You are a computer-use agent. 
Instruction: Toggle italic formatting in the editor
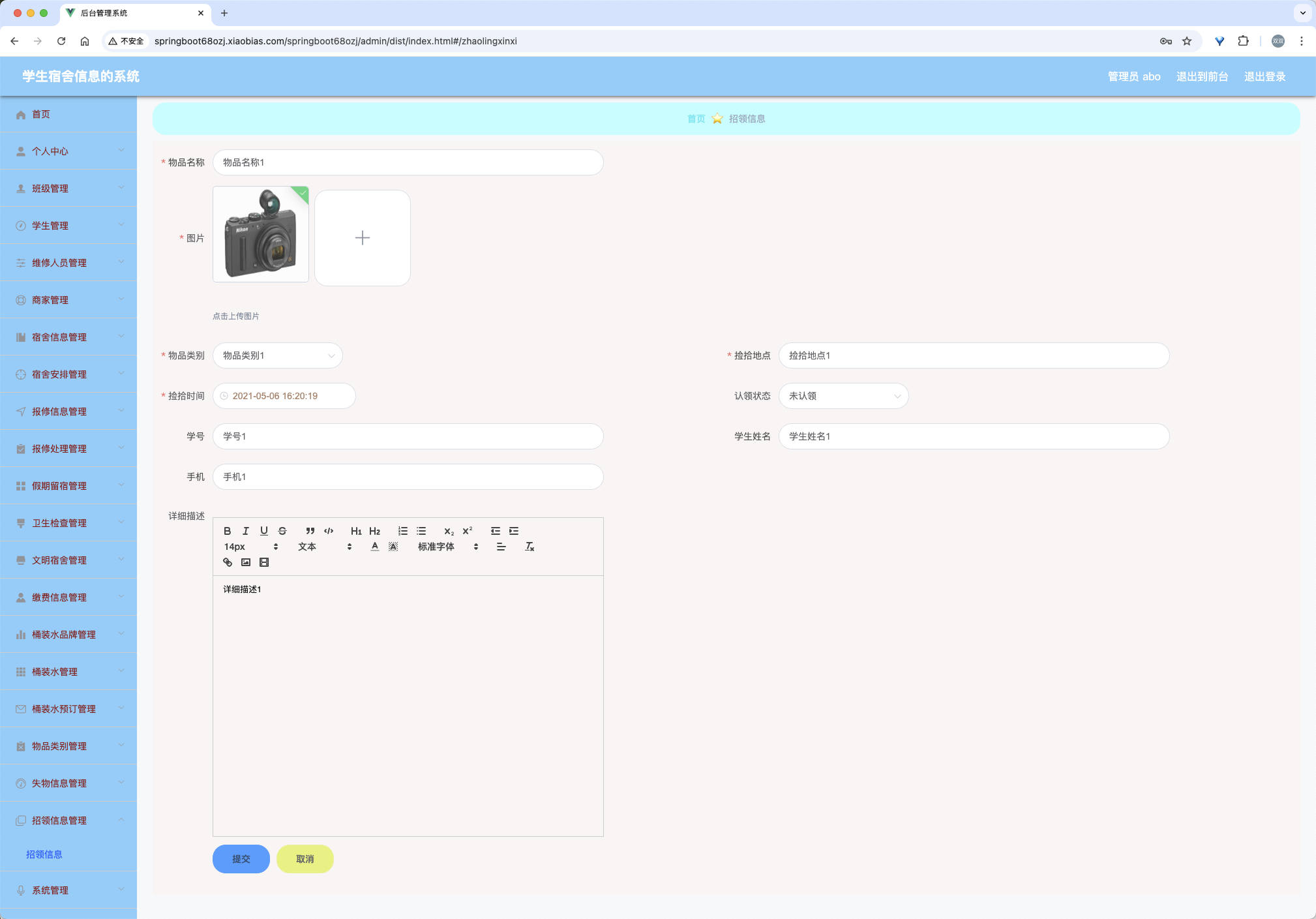[x=246, y=531]
